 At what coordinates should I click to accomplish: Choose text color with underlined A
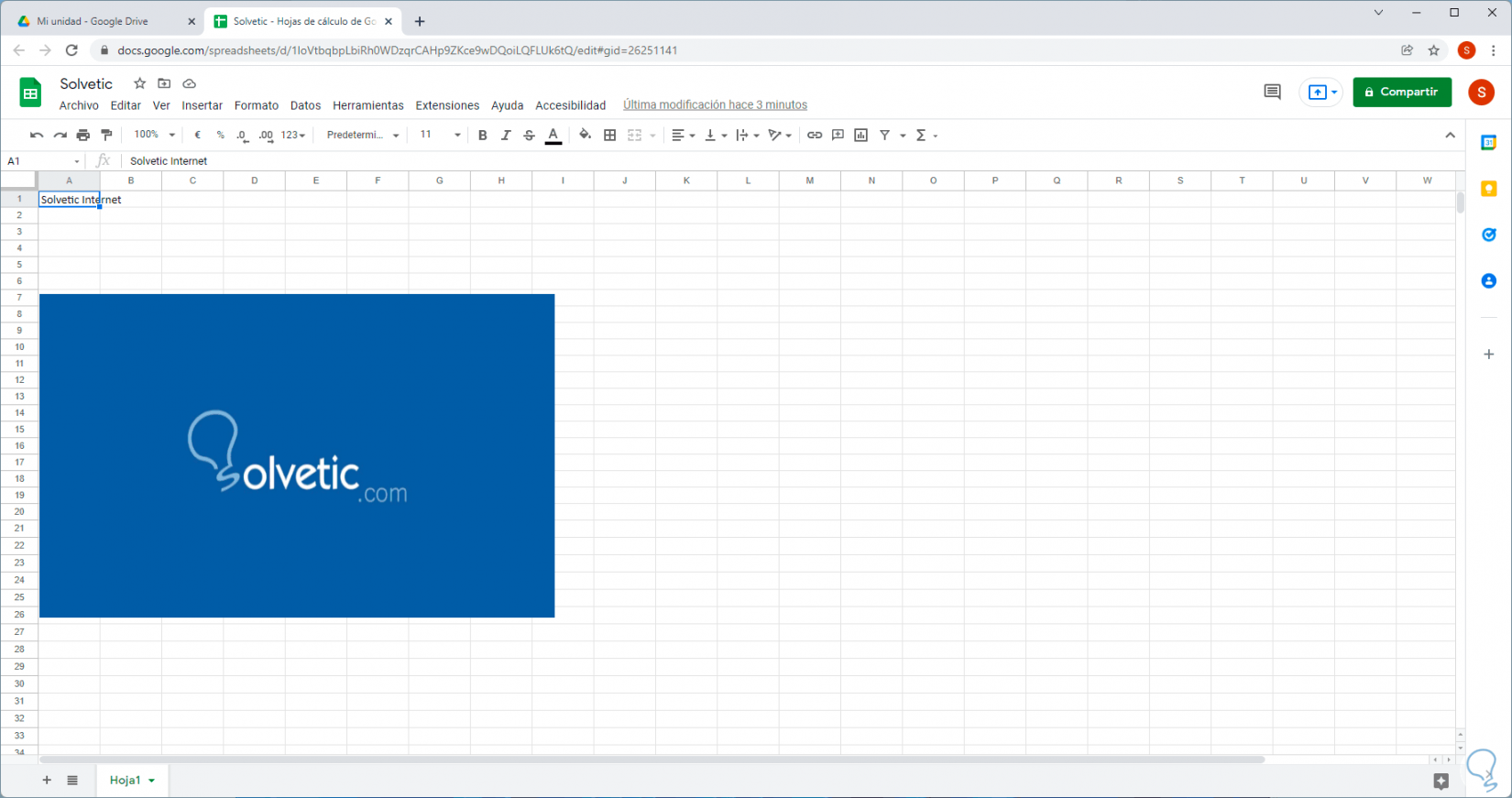point(553,136)
